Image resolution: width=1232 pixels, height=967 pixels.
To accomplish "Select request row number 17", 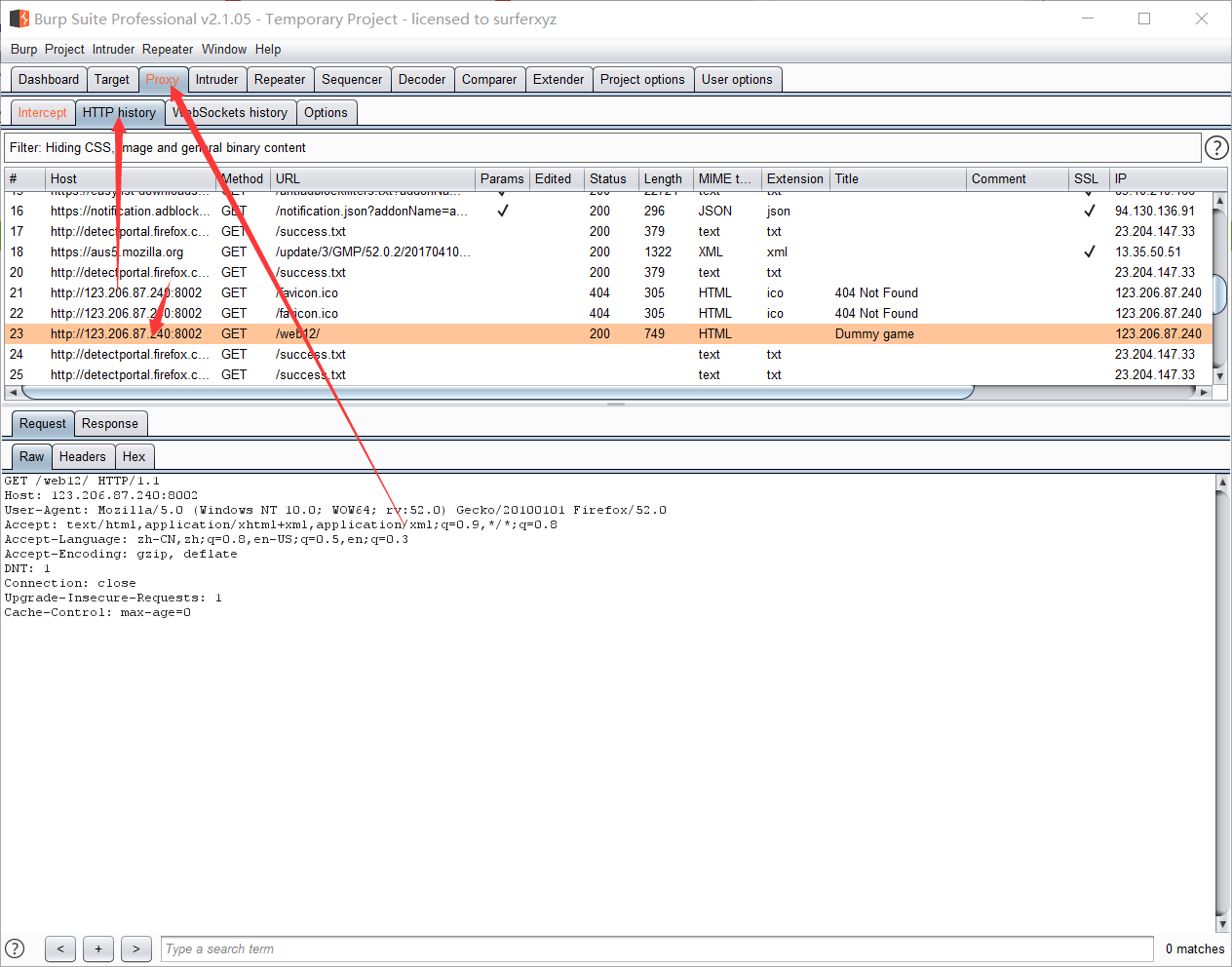I will coord(609,231).
